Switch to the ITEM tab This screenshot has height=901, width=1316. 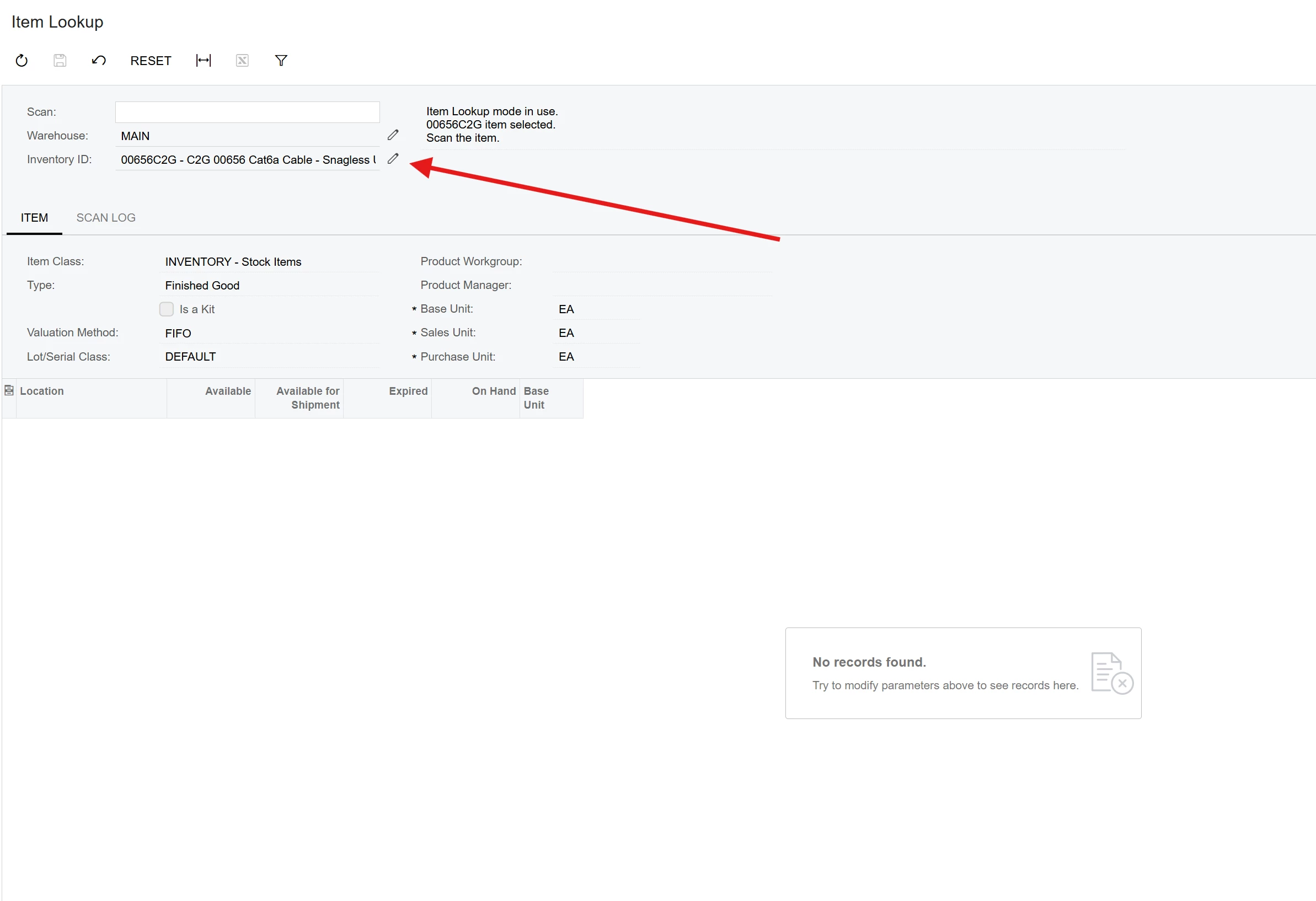click(x=35, y=218)
